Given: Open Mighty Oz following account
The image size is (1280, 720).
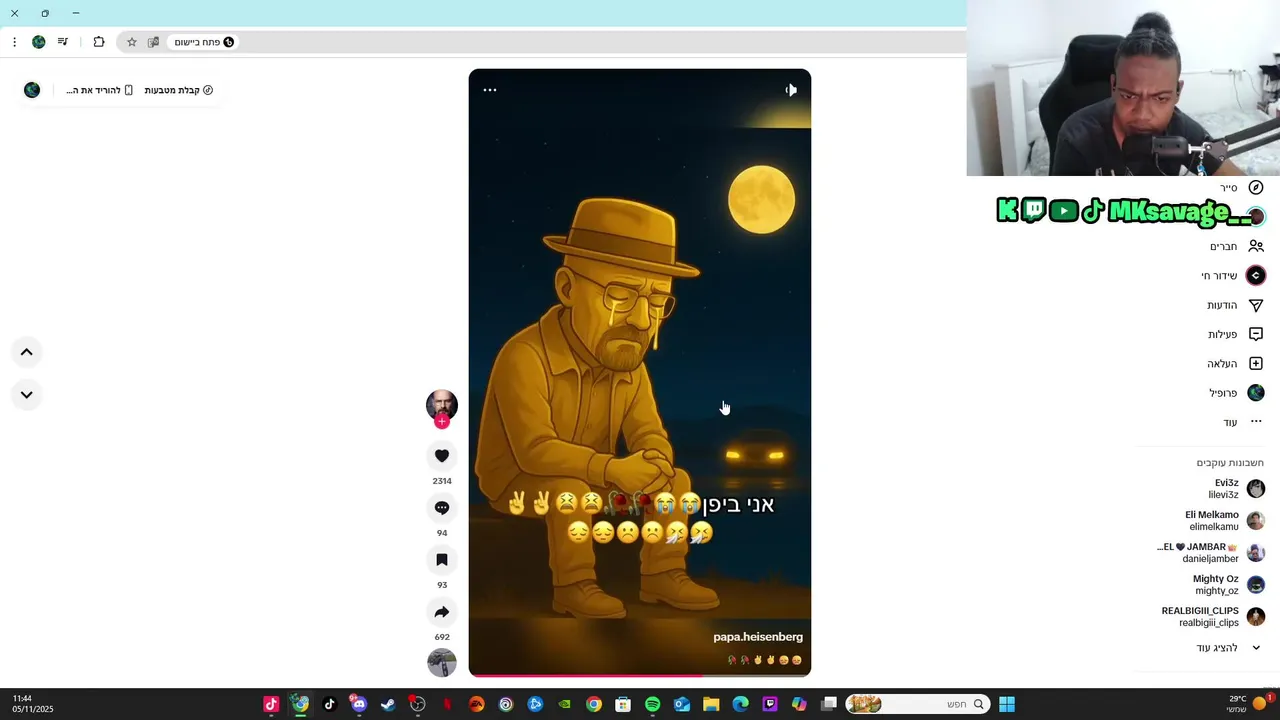Looking at the screenshot, I should click(1228, 585).
